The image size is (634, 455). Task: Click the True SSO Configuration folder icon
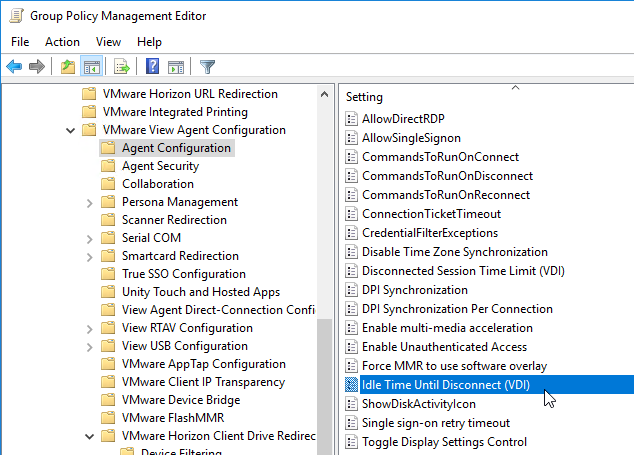click(x=108, y=274)
